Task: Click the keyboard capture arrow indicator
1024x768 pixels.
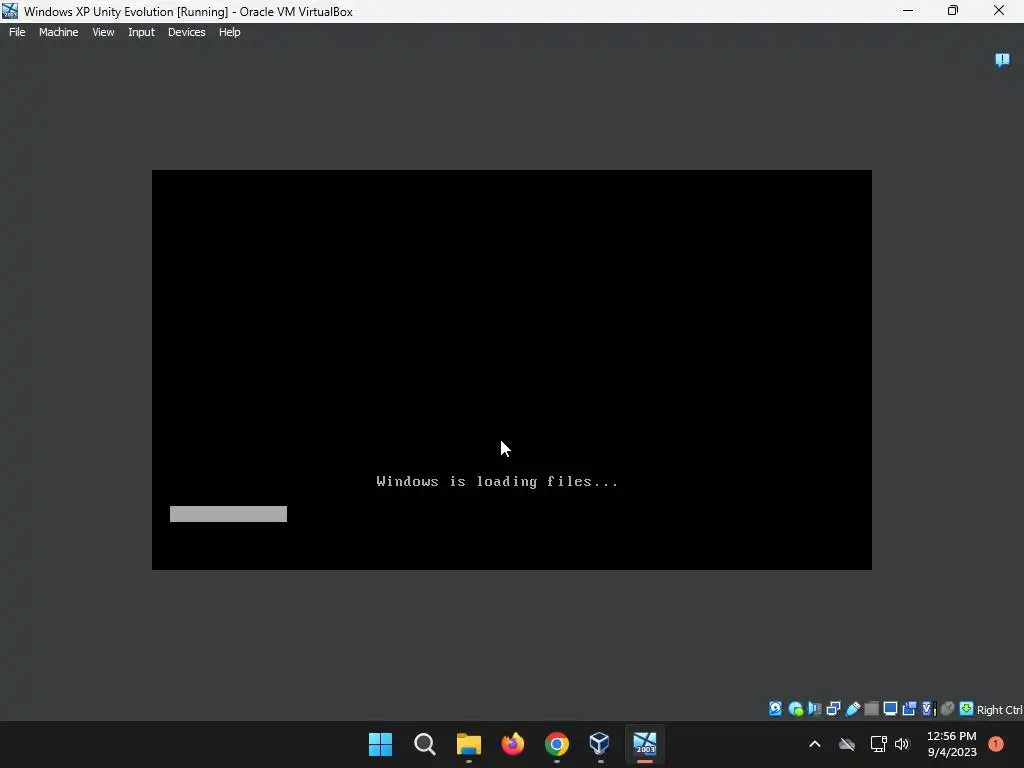Action: click(x=966, y=709)
